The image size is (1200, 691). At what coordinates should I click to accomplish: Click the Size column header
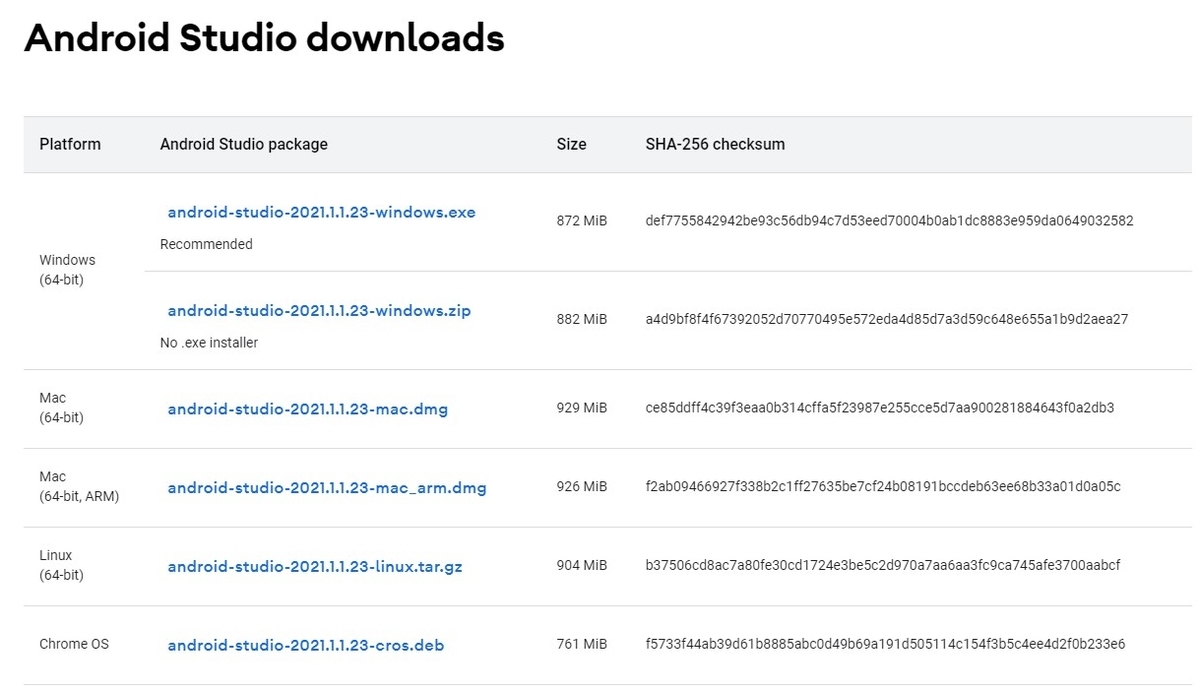tap(571, 144)
